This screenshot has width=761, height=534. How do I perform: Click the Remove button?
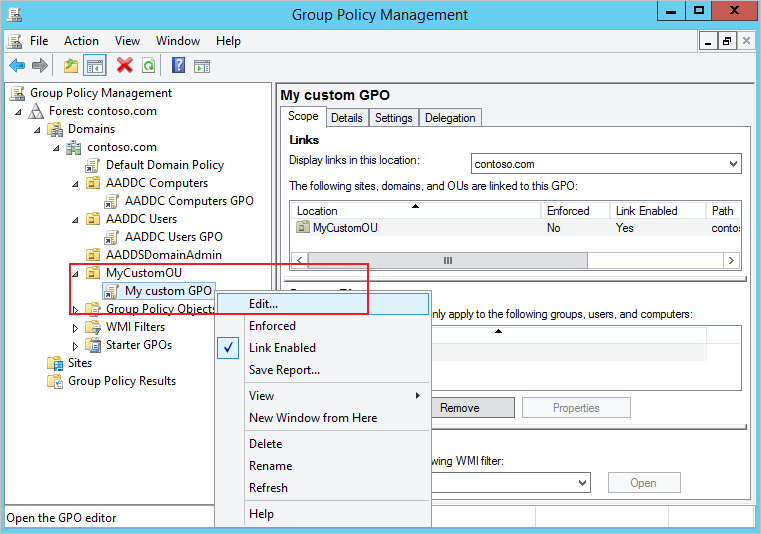tap(472, 408)
